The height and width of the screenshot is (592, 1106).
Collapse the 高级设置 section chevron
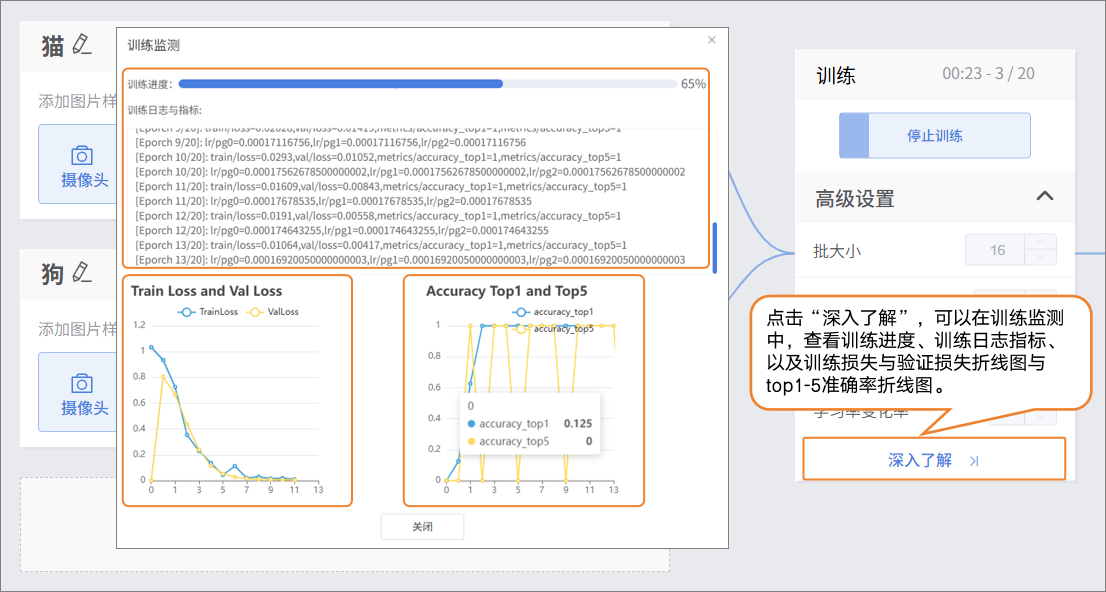click(1045, 197)
